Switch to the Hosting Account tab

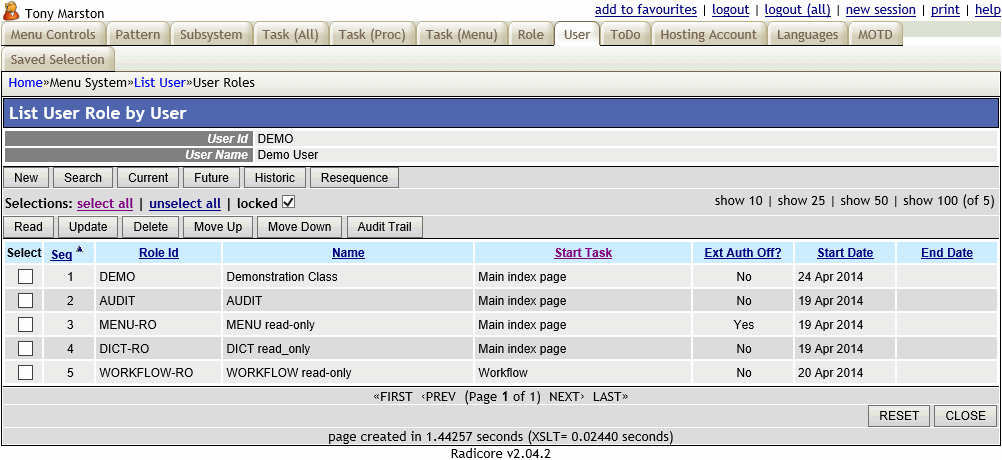(708, 34)
